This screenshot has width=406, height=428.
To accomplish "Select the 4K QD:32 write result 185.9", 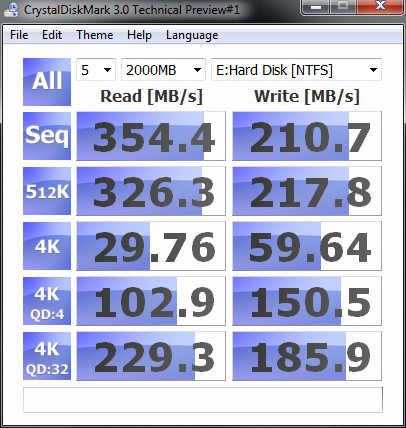I will [x=307, y=356].
